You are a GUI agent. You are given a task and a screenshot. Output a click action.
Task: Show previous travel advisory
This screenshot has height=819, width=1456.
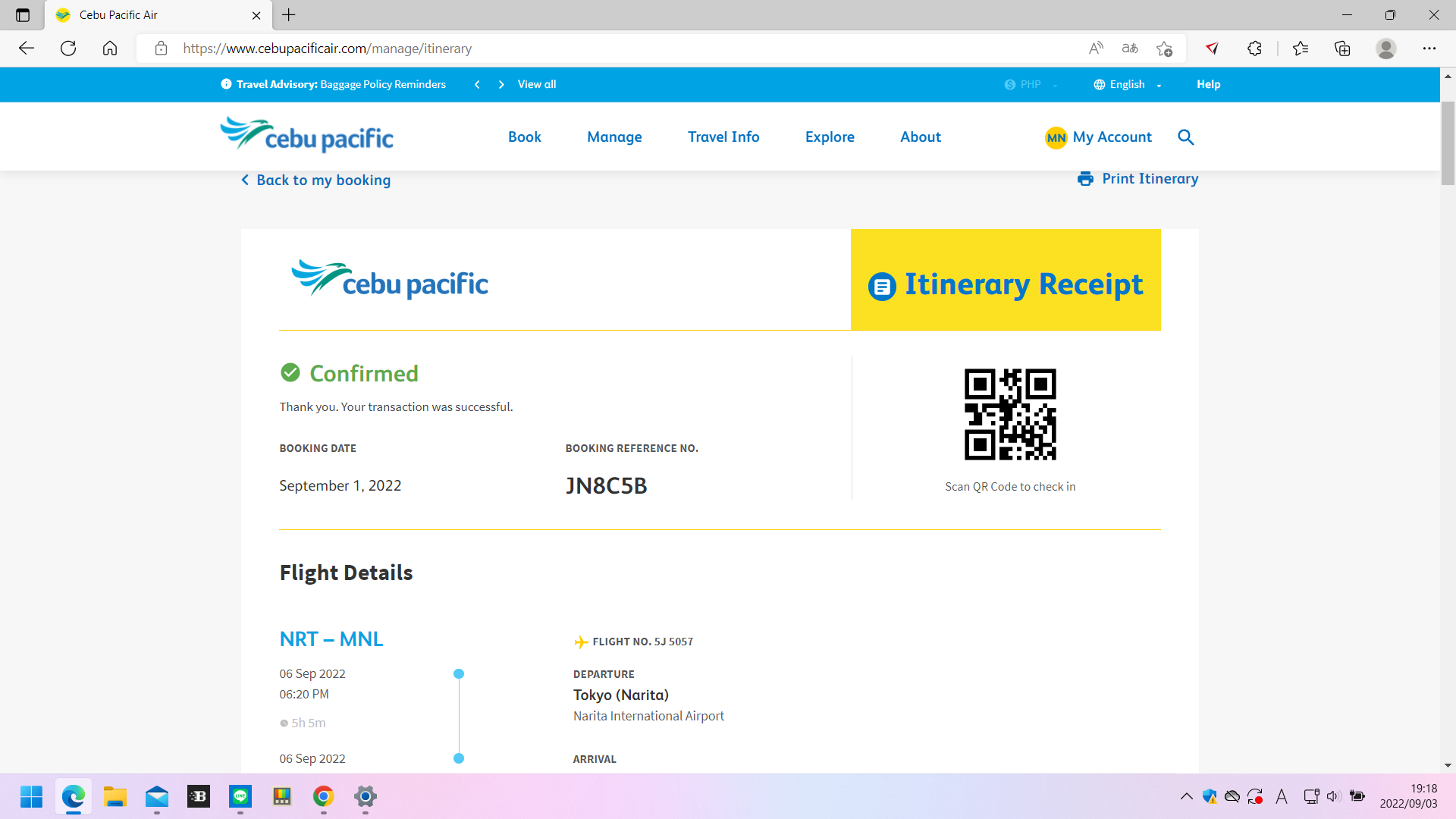tap(477, 84)
